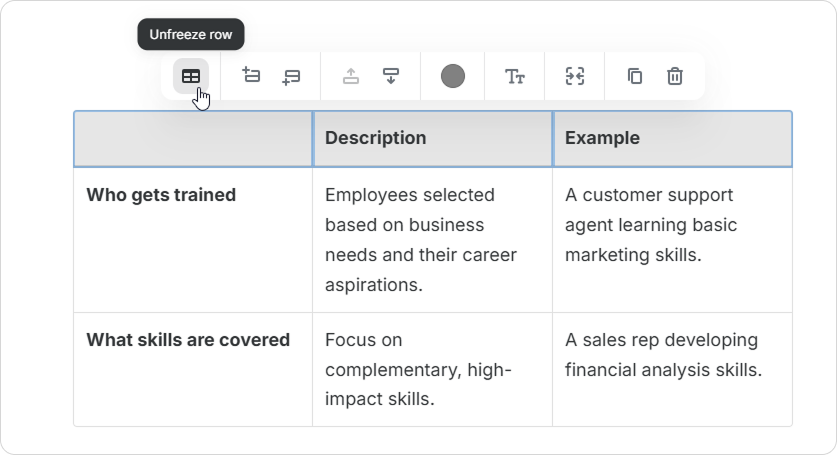This screenshot has width=837, height=455.
Task: Click the 'Who gets trained' row label
Action: click(161, 195)
